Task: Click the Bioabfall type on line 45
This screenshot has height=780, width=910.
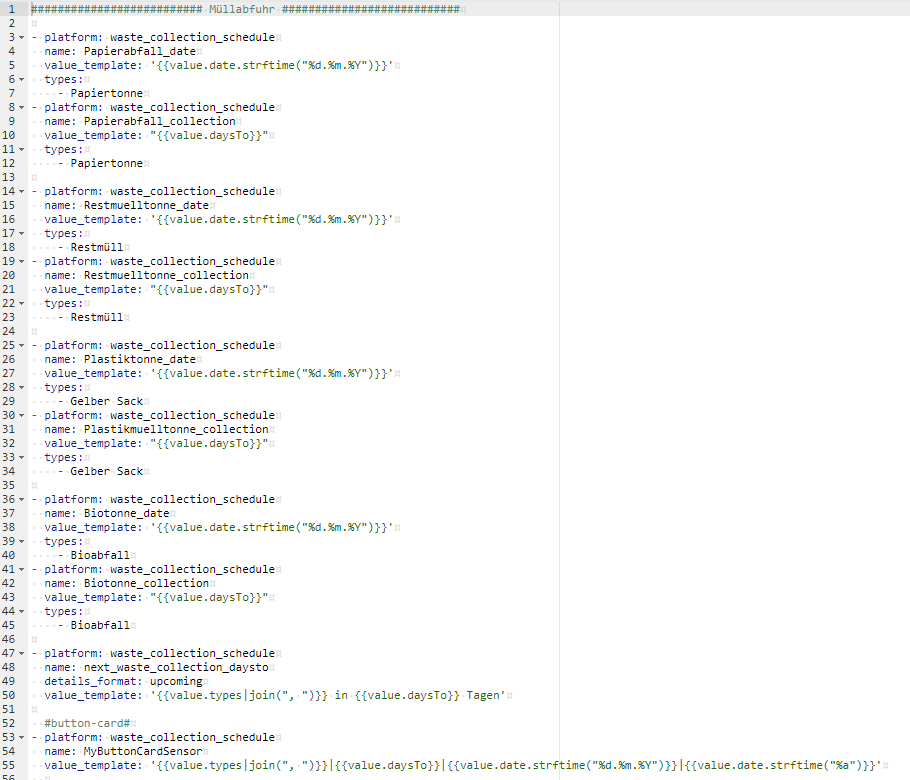Action: point(100,624)
